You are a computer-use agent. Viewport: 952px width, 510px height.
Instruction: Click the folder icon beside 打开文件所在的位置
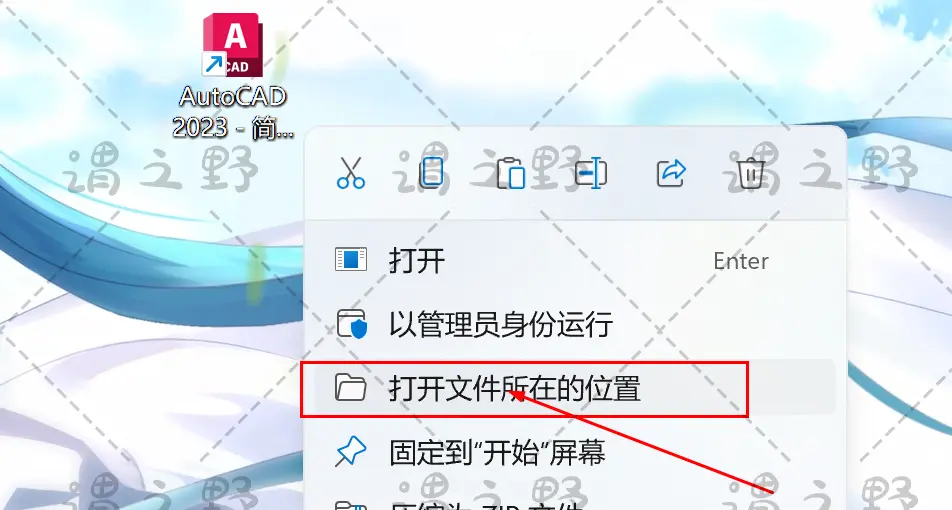pyautogui.click(x=351, y=387)
